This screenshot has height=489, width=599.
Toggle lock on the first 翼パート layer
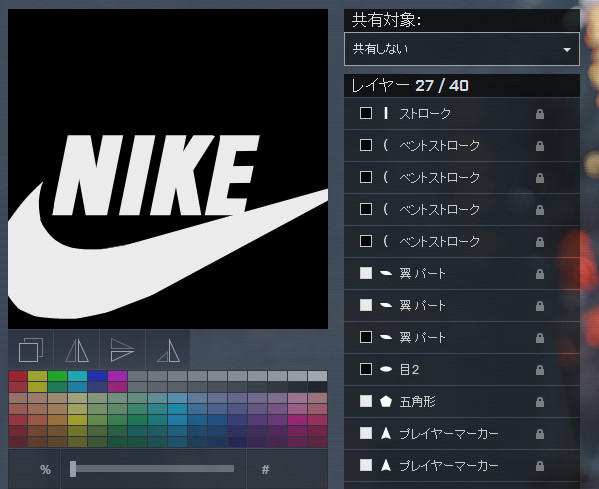click(539, 274)
